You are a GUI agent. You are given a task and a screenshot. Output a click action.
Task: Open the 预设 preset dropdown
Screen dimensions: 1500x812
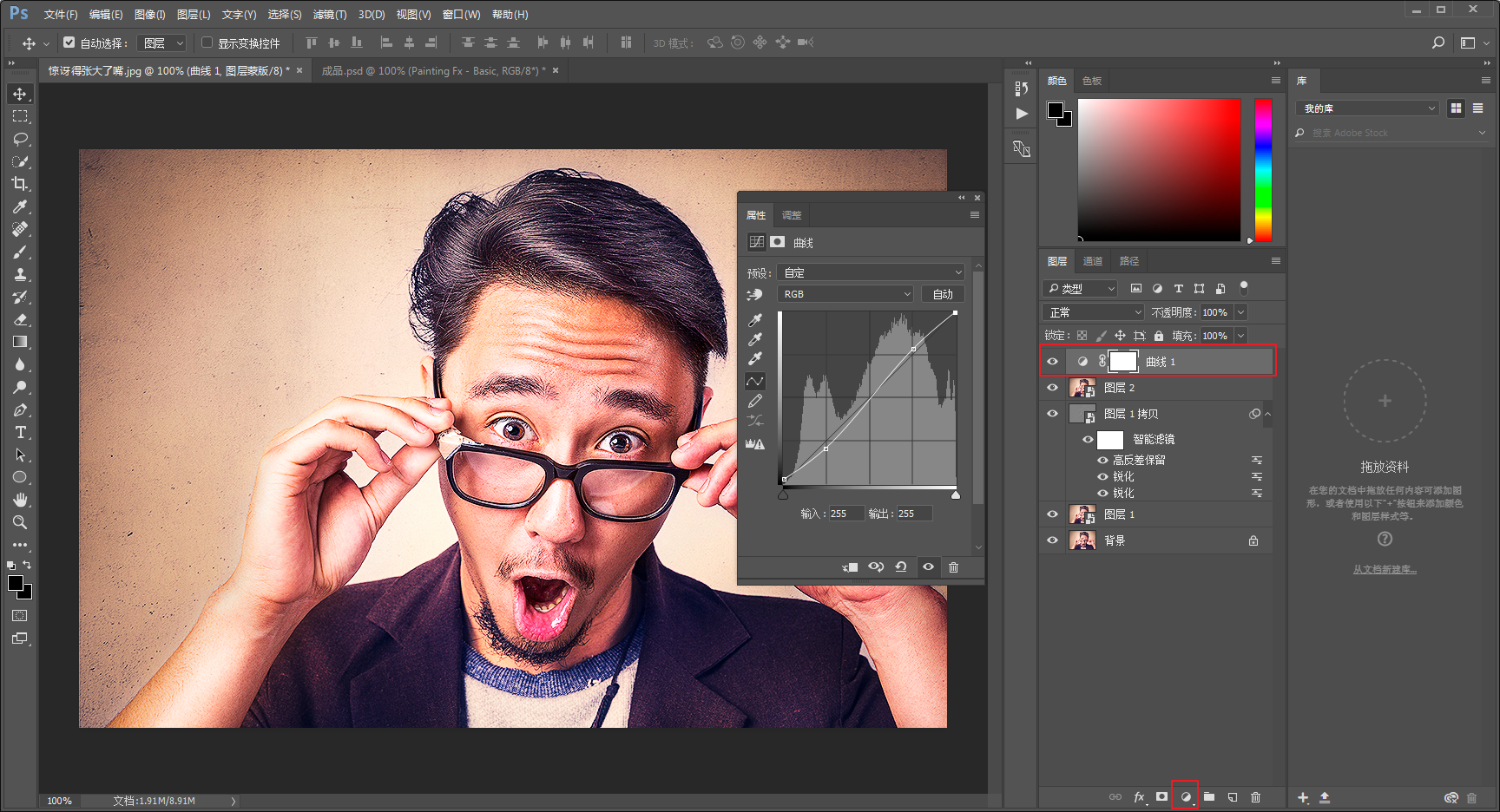point(871,272)
